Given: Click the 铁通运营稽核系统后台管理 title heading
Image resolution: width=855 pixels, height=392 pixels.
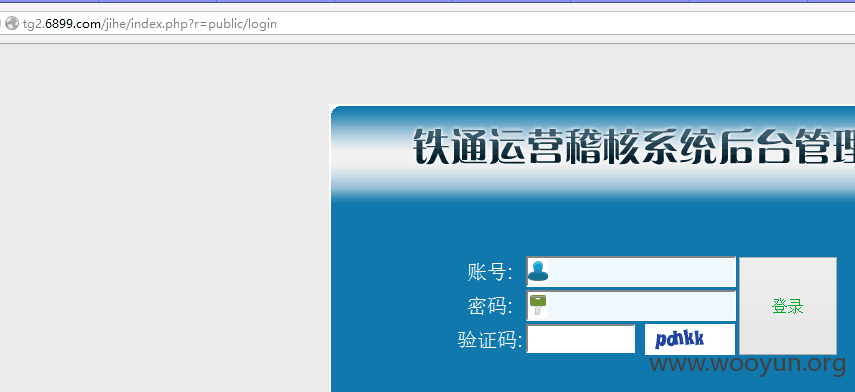Looking at the screenshot, I should (x=633, y=146).
